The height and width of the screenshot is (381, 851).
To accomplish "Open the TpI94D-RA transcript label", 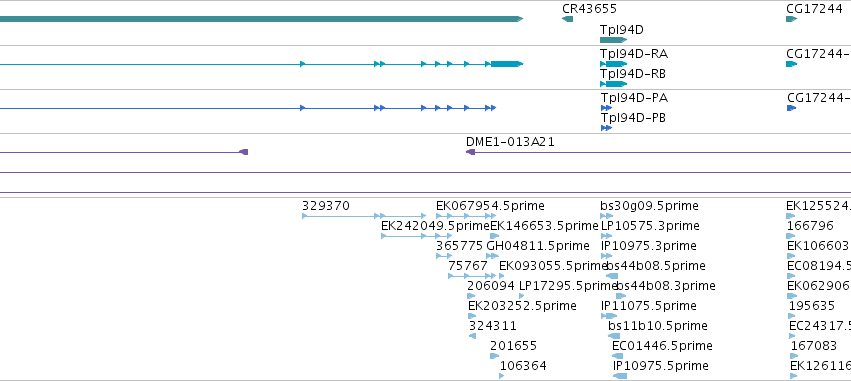I will click(634, 54).
